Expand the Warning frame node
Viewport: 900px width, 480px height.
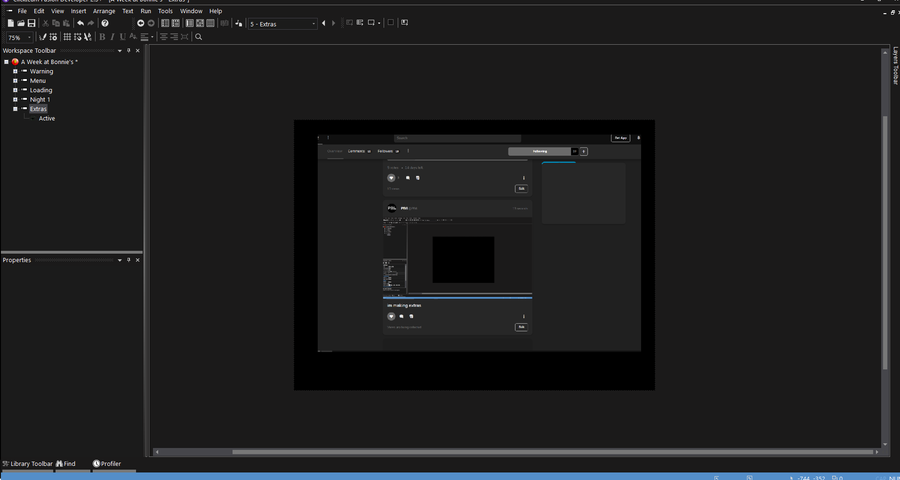(x=15, y=71)
